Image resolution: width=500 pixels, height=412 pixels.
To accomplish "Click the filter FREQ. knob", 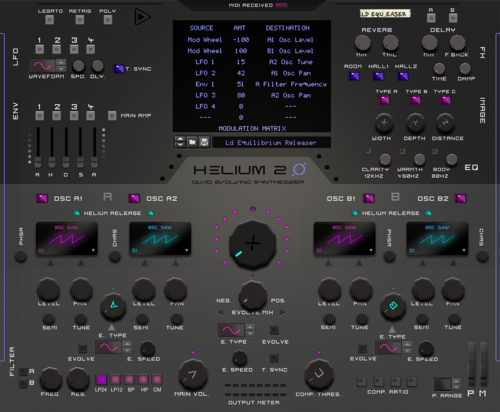I will 51,379.
